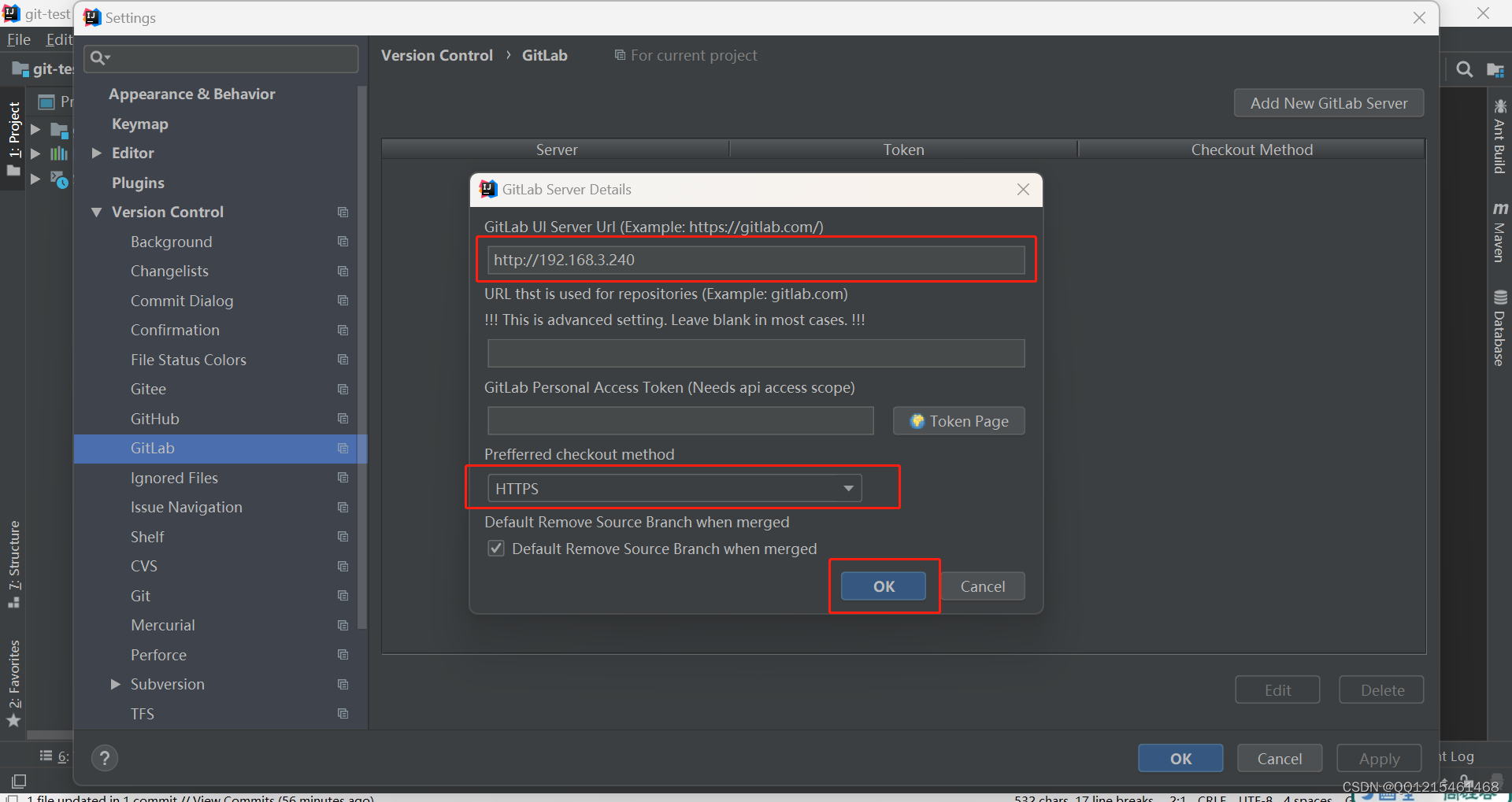Open the Favorites tool window tab
1512x802 pixels.
coord(13,683)
